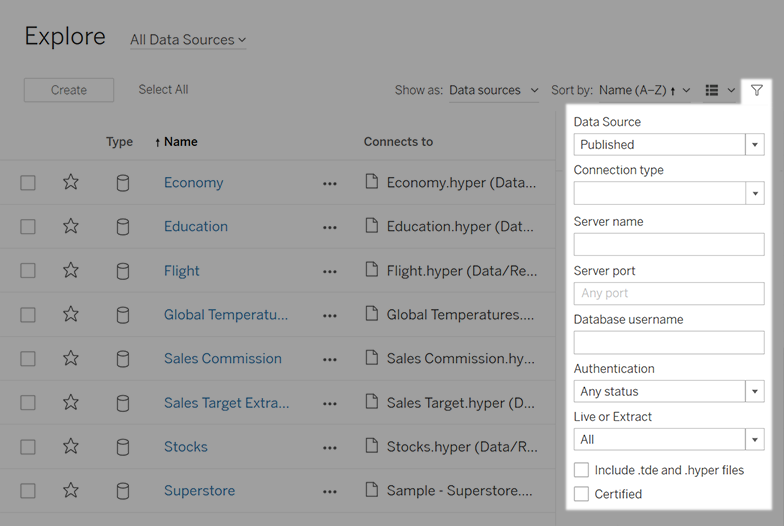
Task: Open the Data Source Published dropdown
Action: pyautogui.click(x=669, y=145)
